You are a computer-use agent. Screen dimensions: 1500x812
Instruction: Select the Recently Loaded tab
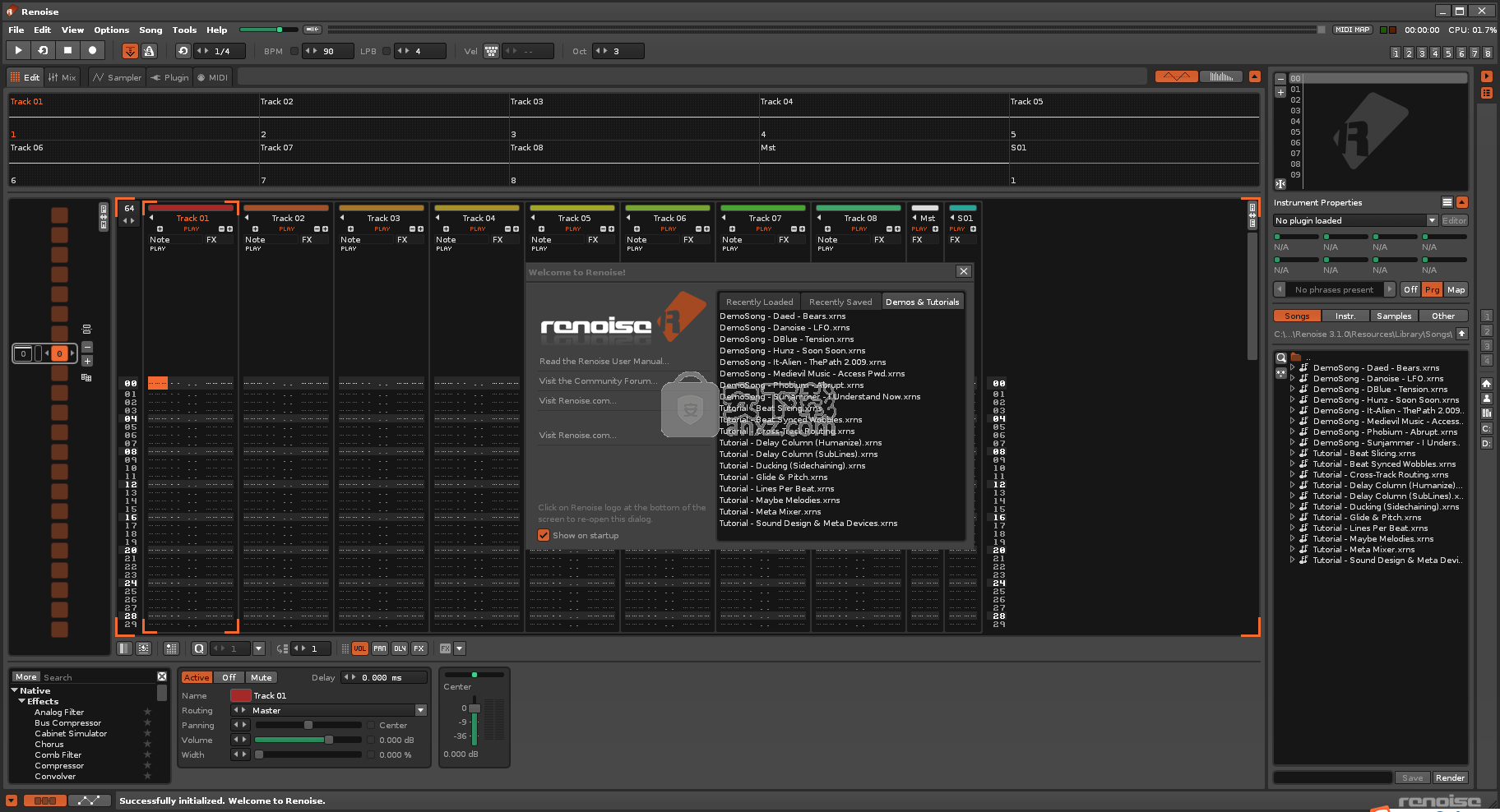pos(759,302)
